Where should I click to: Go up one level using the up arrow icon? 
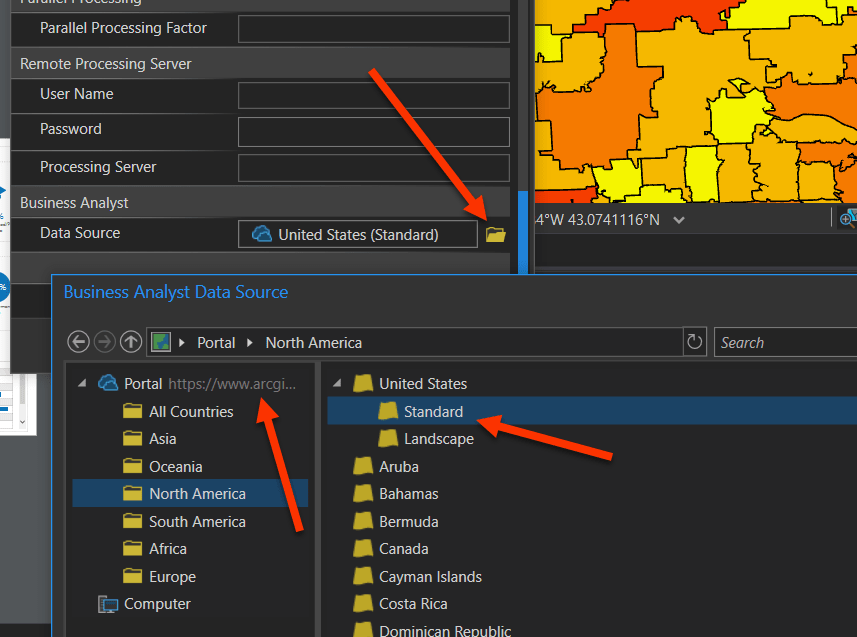[130, 341]
